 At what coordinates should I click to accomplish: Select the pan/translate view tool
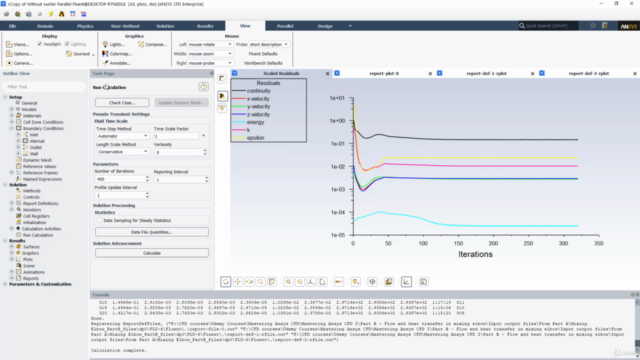tap(238, 282)
